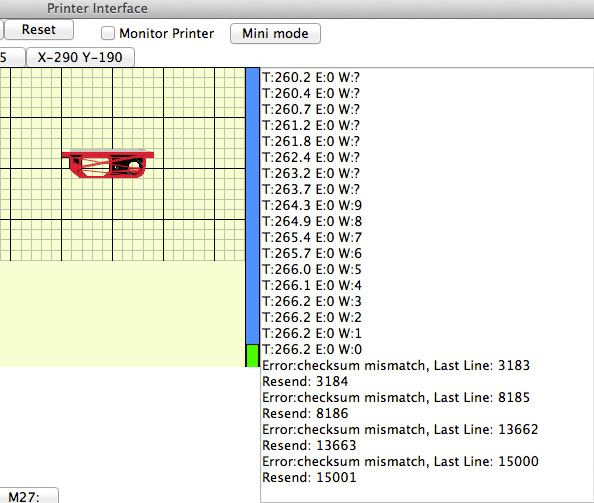Click the green segment of temperature bar

point(252,355)
